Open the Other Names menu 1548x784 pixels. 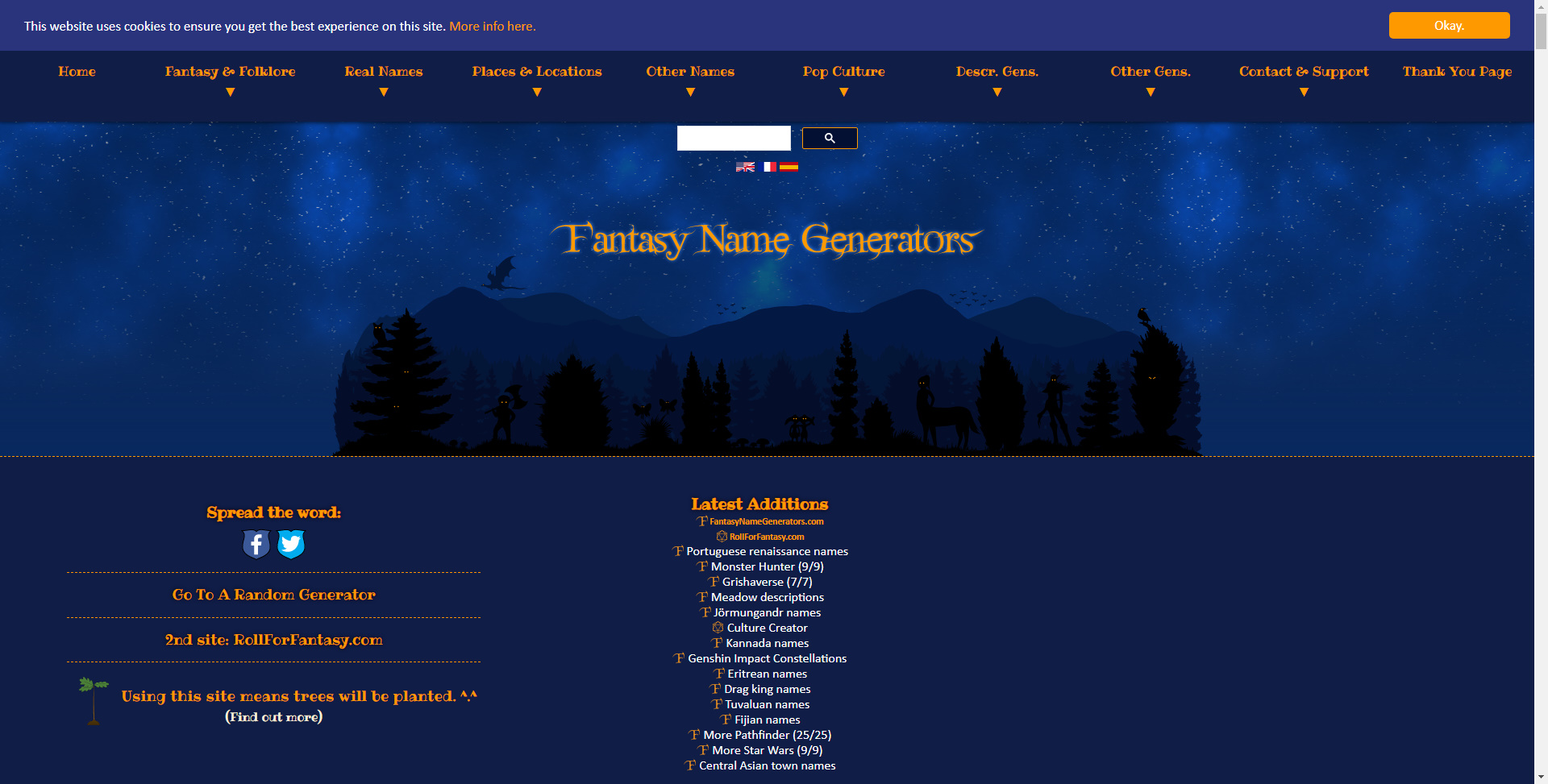click(690, 72)
